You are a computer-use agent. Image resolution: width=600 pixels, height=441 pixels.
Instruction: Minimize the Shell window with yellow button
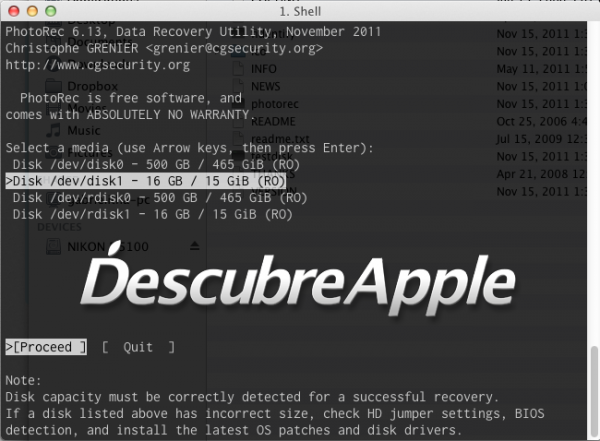(x=32, y=11)
